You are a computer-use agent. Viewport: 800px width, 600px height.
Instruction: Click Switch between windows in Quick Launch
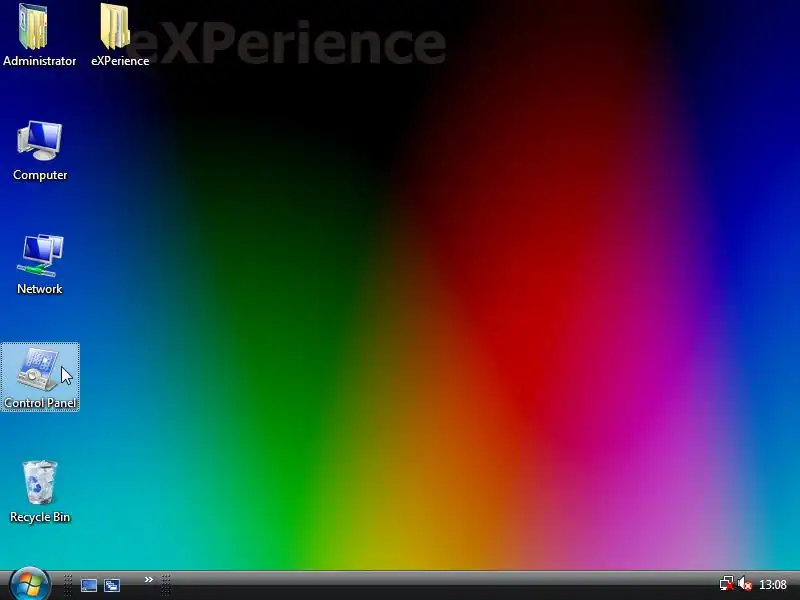(112, 585)
